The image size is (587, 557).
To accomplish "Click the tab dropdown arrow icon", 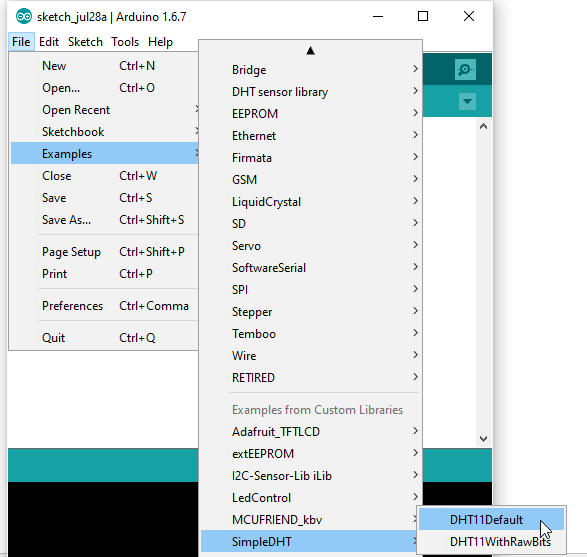I will click(467, 101).
